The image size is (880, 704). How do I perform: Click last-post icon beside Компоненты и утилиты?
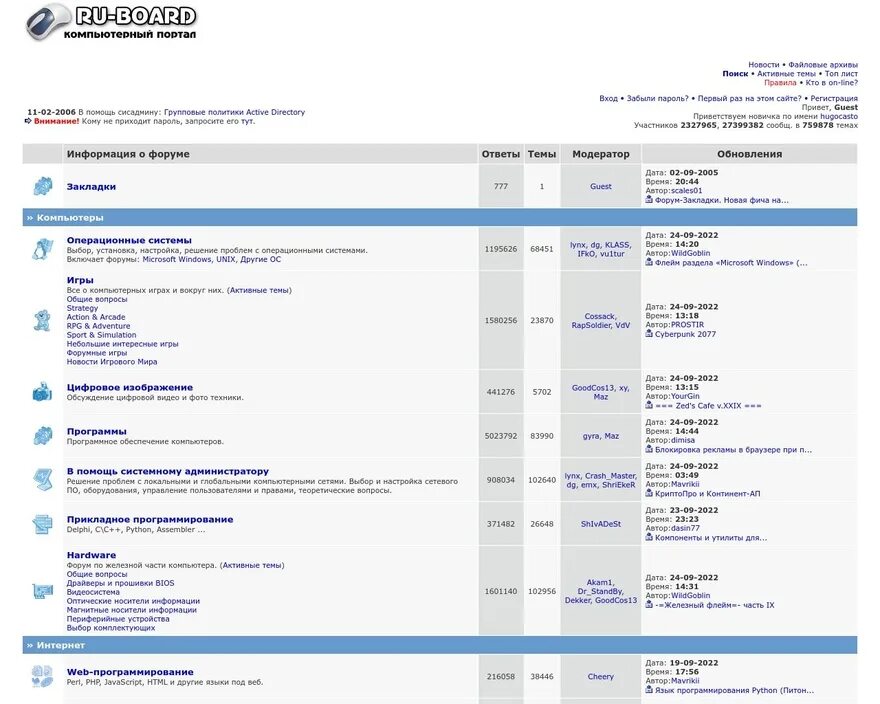649,537
